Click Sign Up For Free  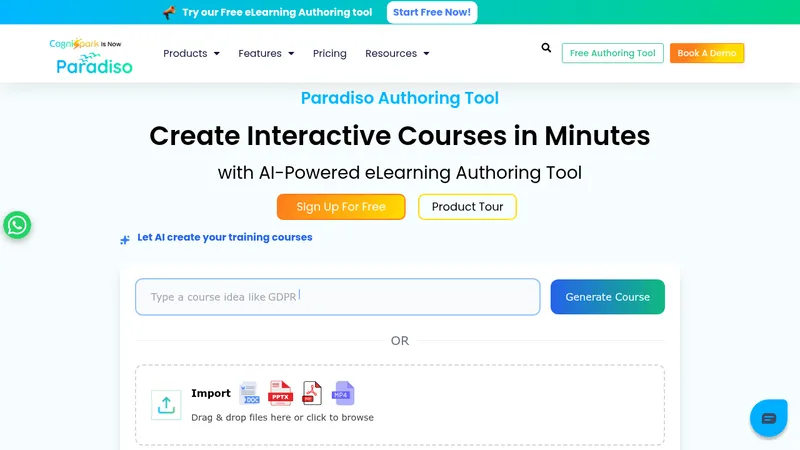[341, 207]
